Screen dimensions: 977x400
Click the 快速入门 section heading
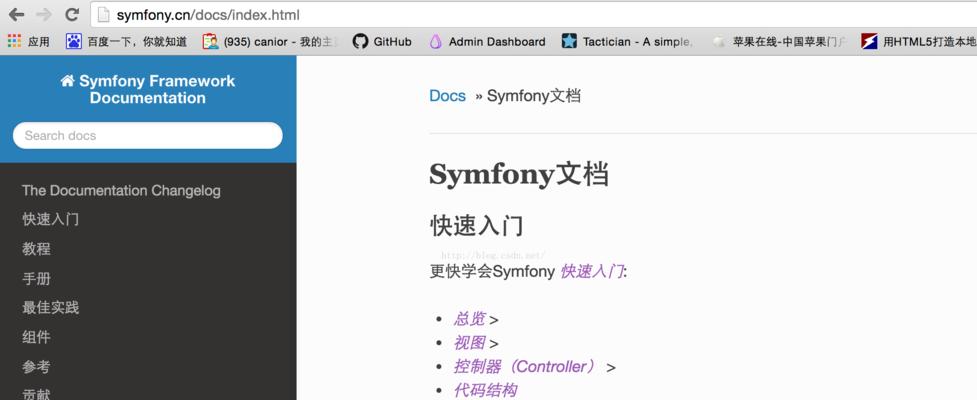pos(477,226)
